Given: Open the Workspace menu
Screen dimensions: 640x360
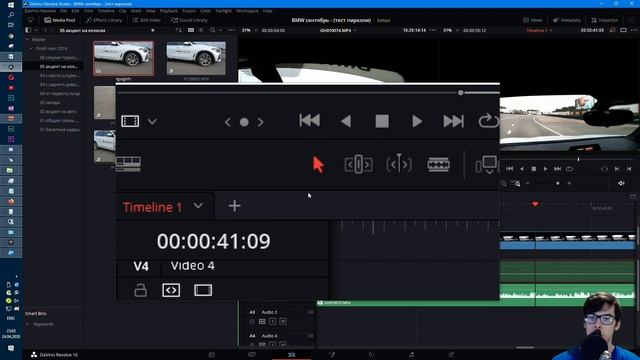Looking at the screenshot, I should tap(247, 11).
